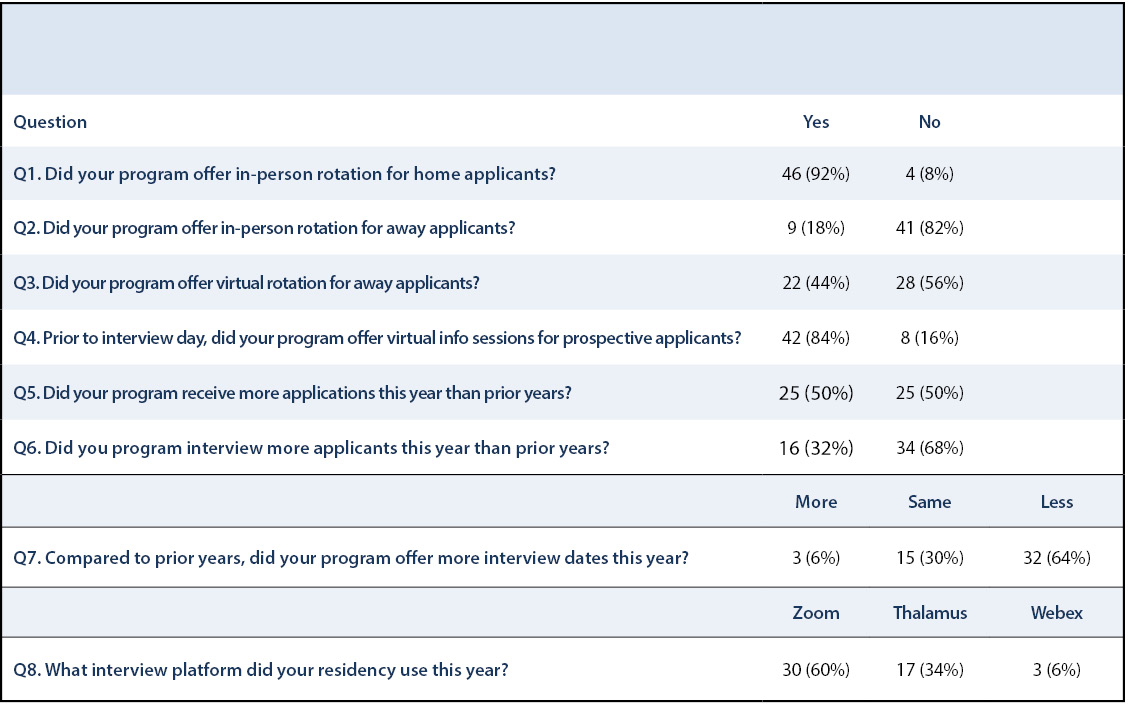
Task: Select the Yes column header
Action: tap(816, 122)
